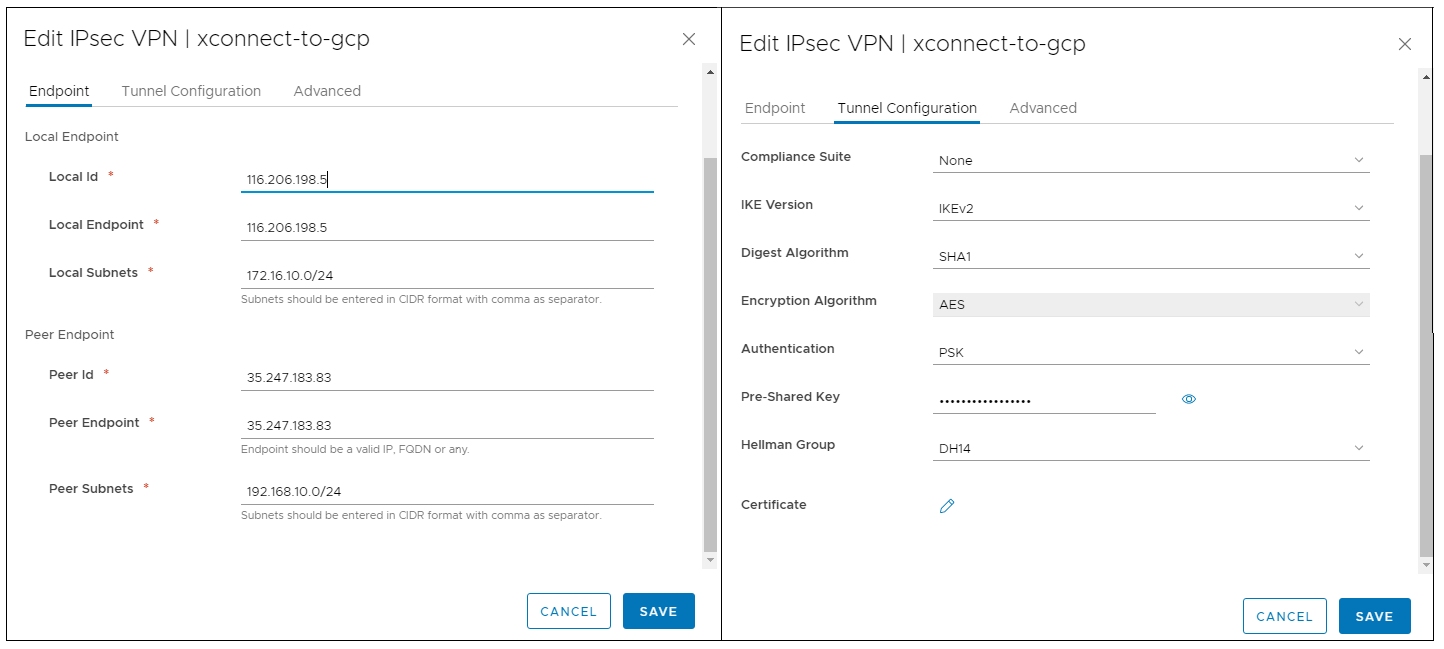This screenshot has height=649, width=1444.
Task: Focus the Local Endpoint input field
Action: (447, 228)
